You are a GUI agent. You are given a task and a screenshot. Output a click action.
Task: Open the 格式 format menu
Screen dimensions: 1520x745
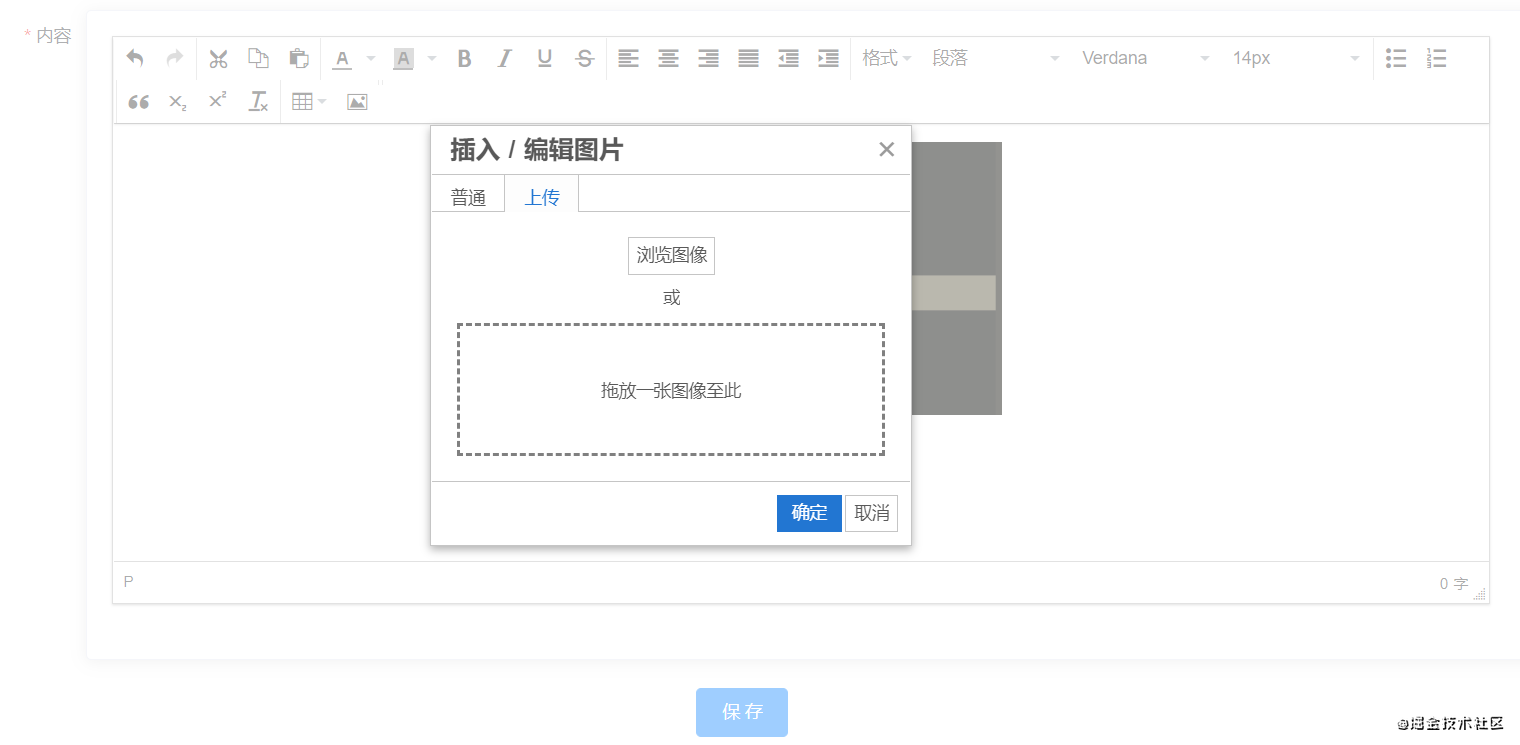887,58
